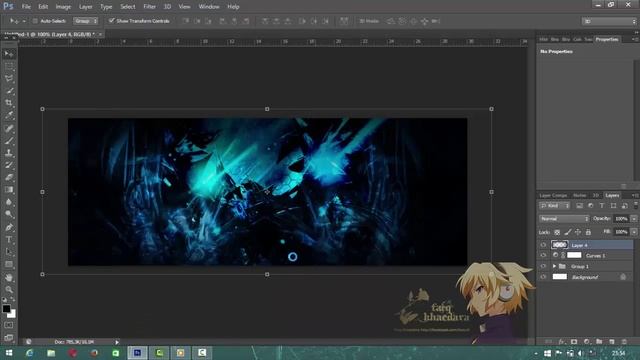Add a layer mask to Layer 4
Screen dimensions: 640x360
pos(574,342)
